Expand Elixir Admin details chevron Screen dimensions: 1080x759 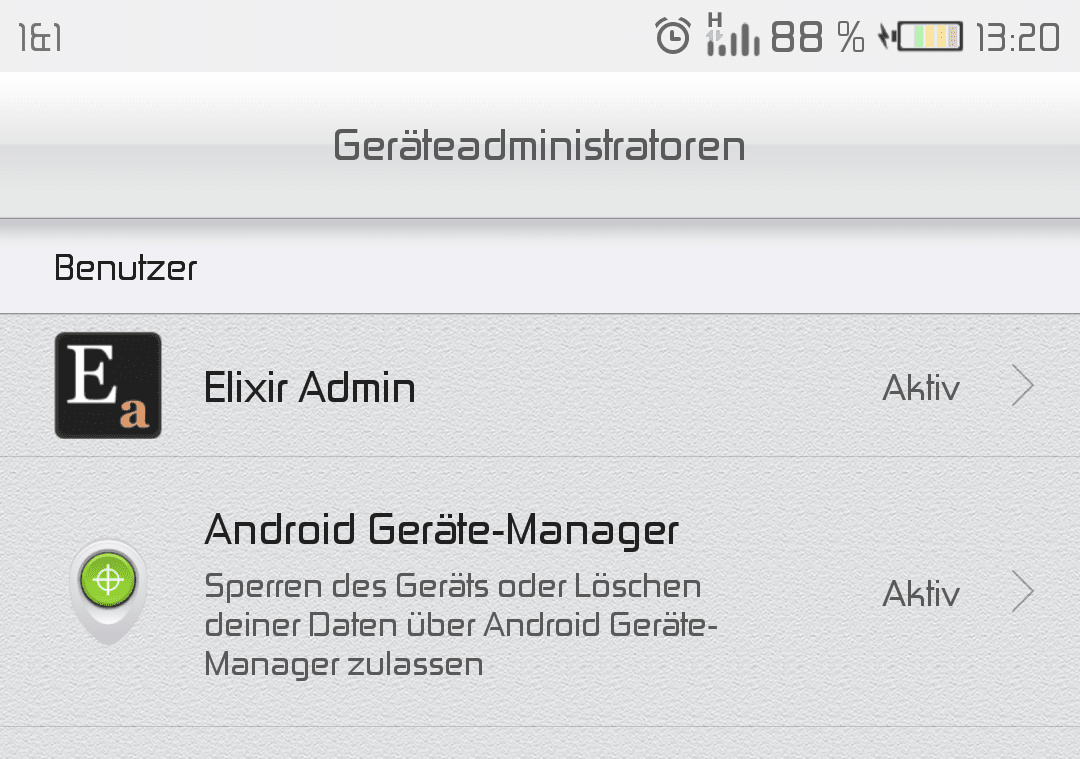coord(1023,385)
